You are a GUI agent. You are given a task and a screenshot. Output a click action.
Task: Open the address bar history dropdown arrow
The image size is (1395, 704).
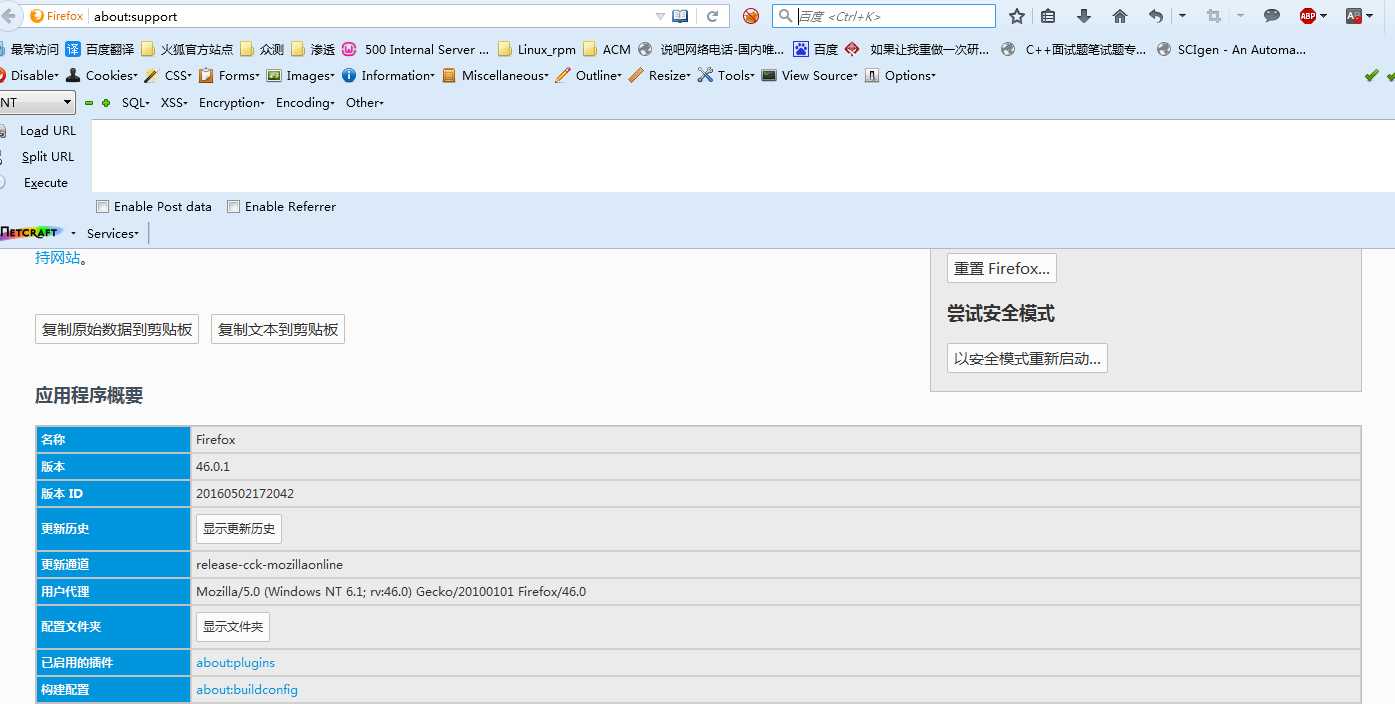coord(660,16)
